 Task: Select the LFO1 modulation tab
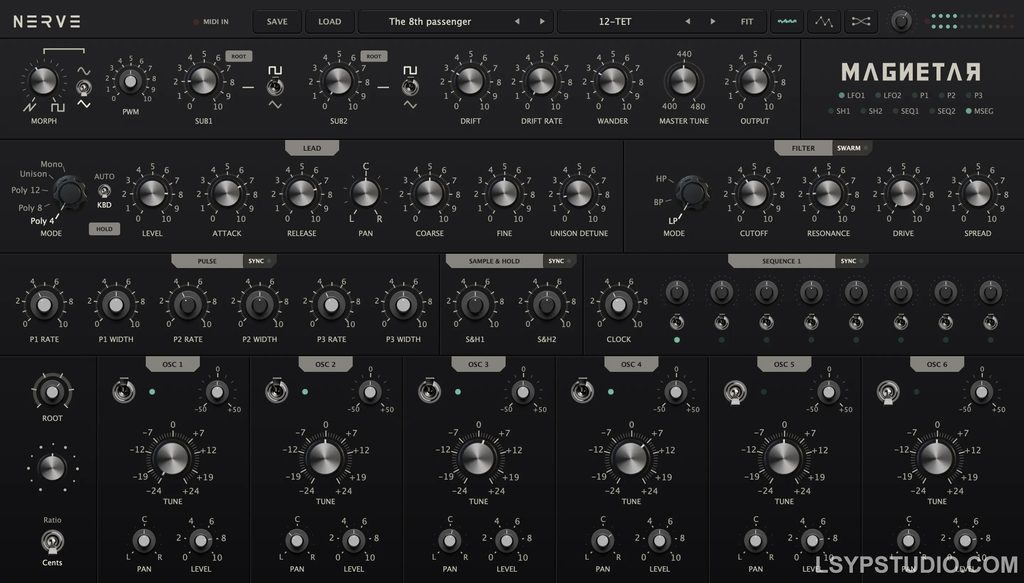click(852, 95)
